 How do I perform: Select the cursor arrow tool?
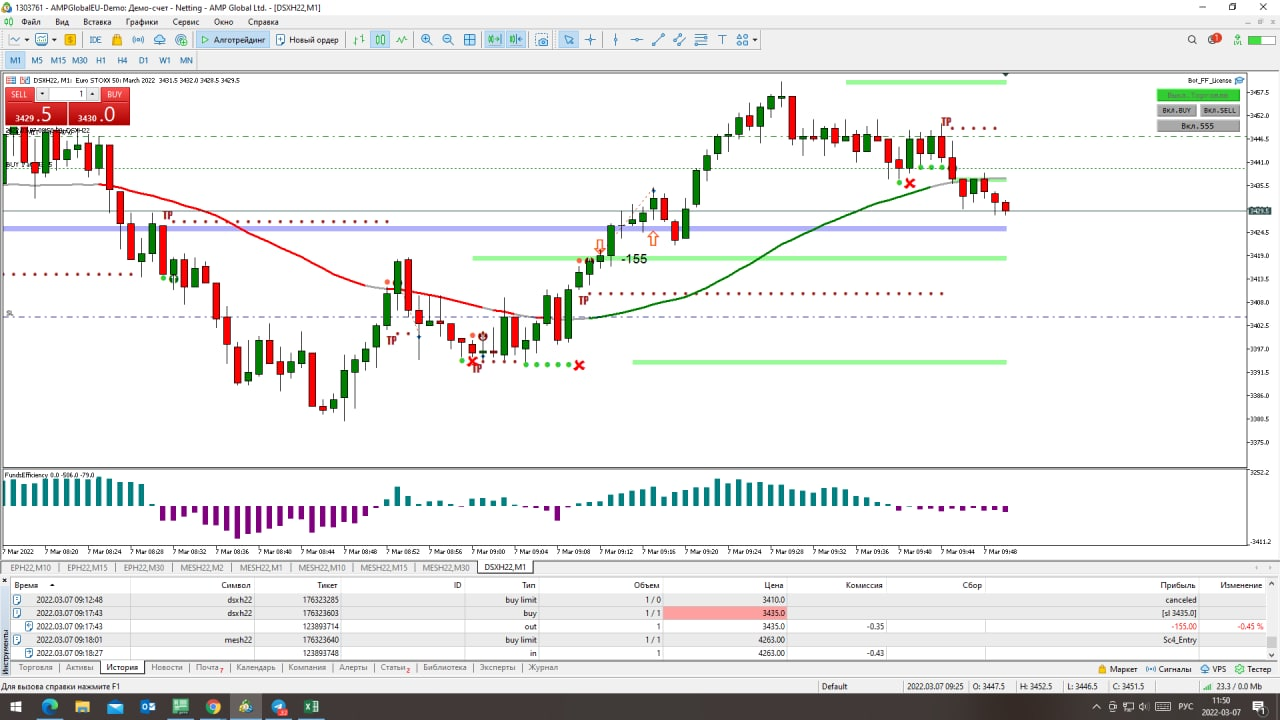point(569,40)
